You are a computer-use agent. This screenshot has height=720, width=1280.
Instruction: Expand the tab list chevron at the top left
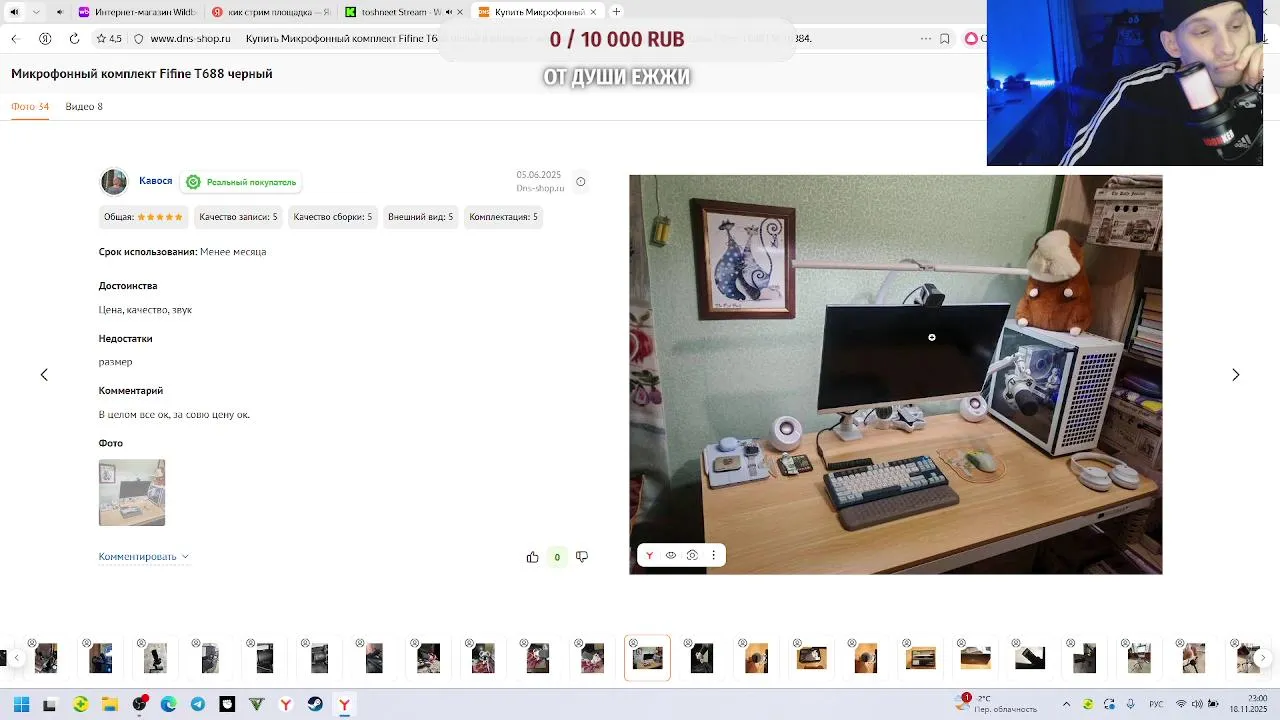(x=37, y=12)
